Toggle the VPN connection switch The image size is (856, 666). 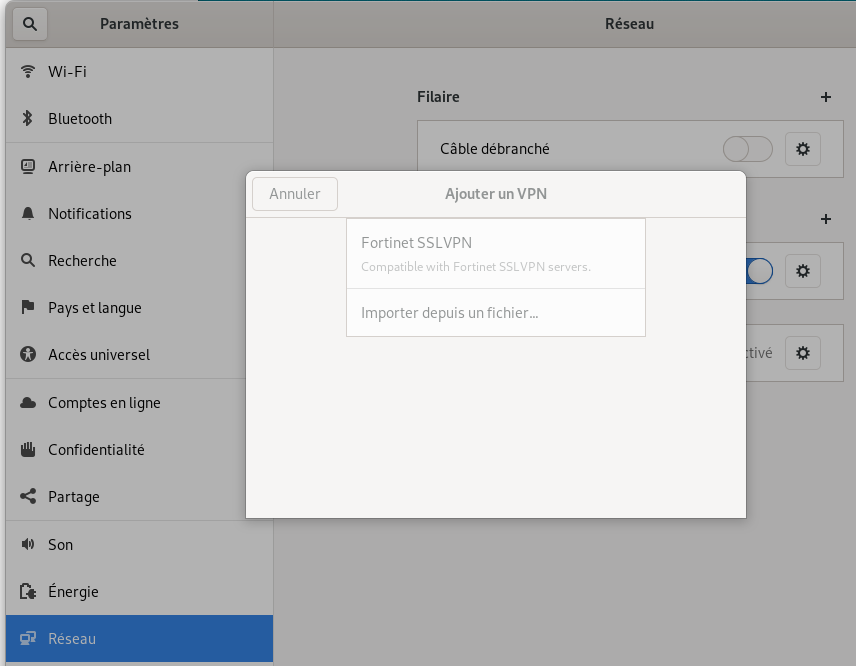[x=759, y=271]
